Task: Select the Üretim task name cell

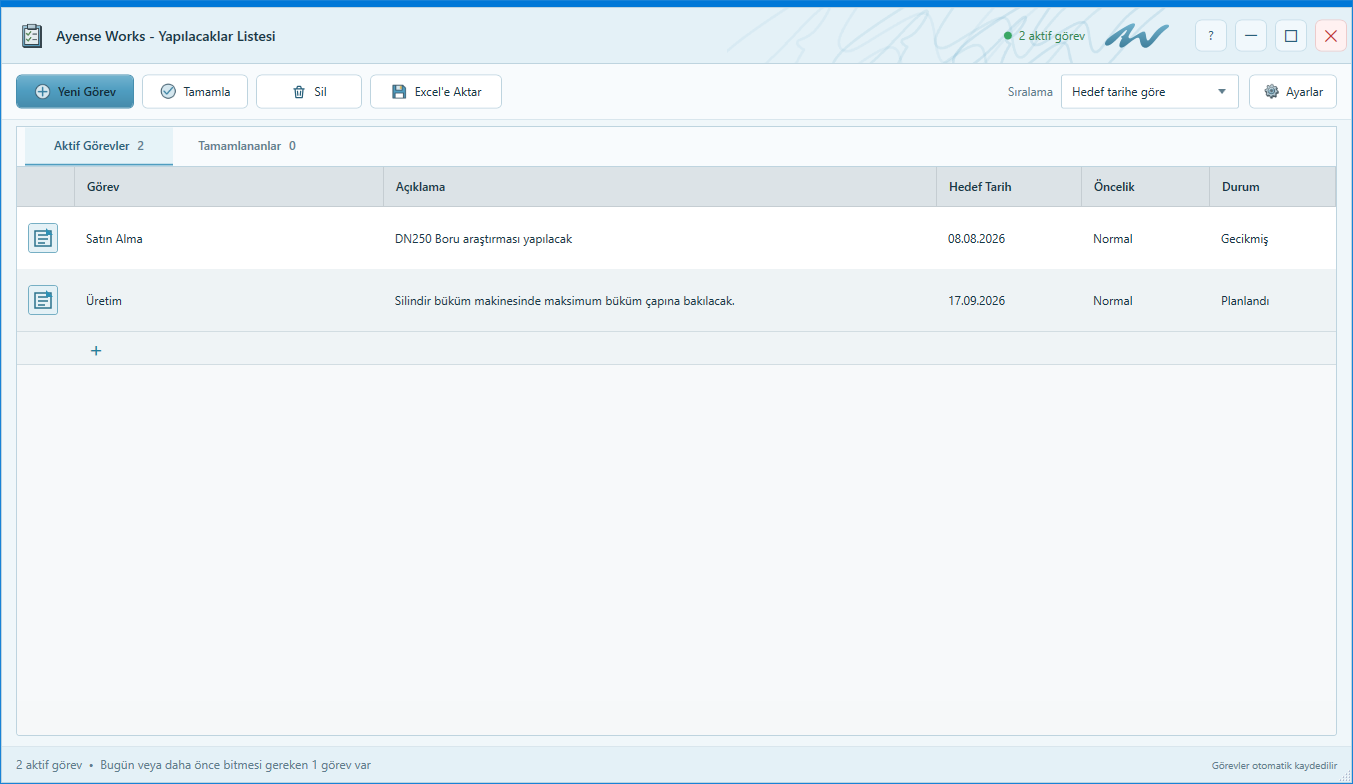Action: 229,301
